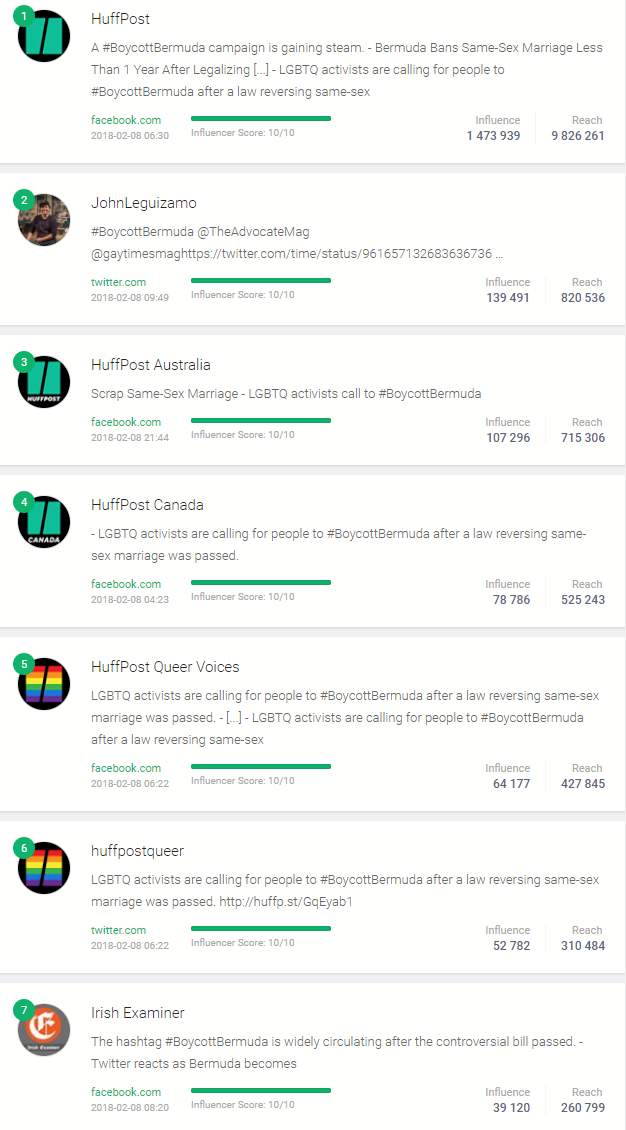Screen dimensions: 626x1130
Task: Click JohnLeguizamo's influencer score bar
Action: coord(261,280)
